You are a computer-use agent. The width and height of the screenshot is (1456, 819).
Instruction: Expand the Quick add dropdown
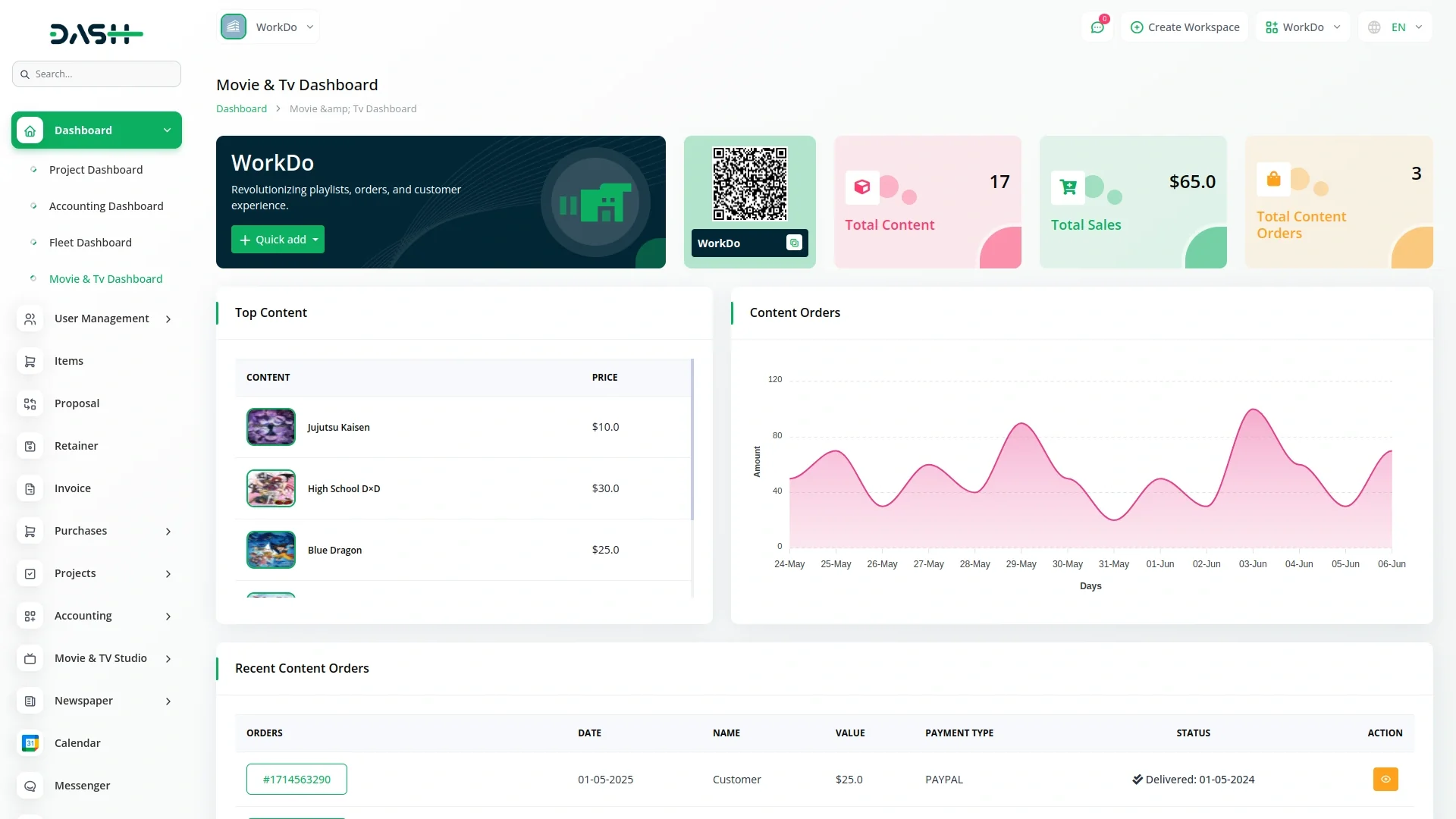click(x=278, y=240)
